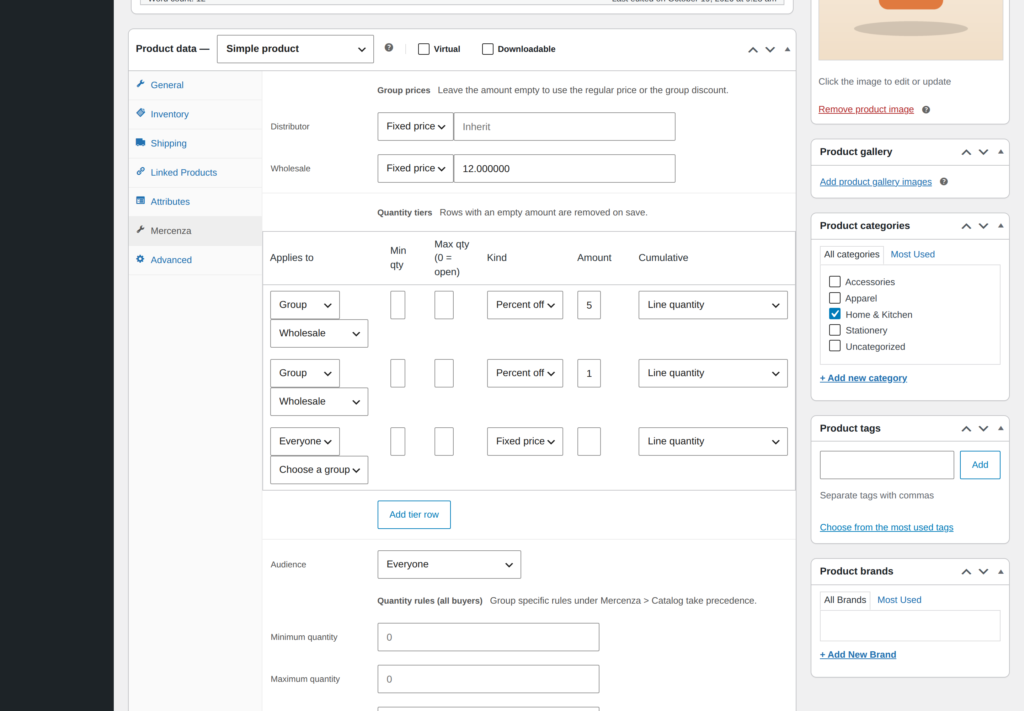Open the Choose a group dropdown

(x=319, y=469)
